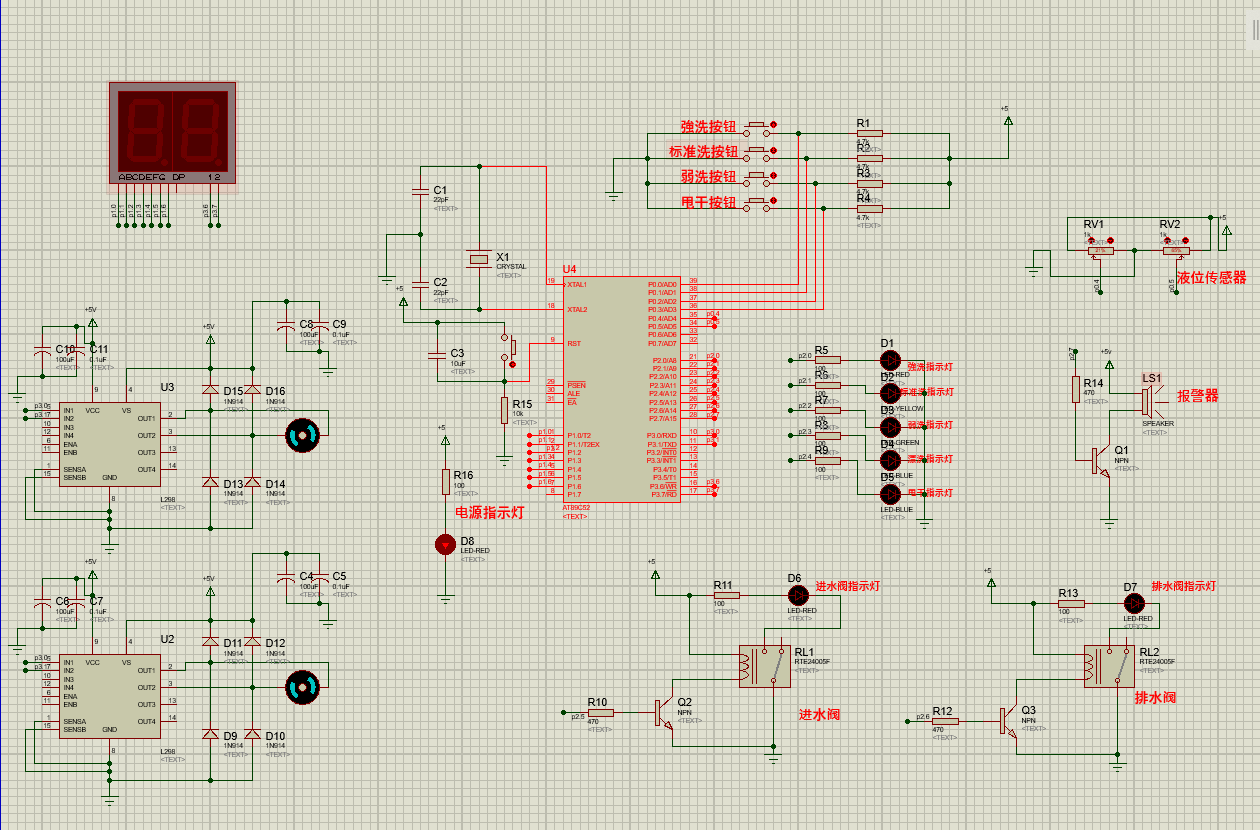Click the 排水阀指示灯 label
Viewport: 1260px width, 830px height.
1184,586
